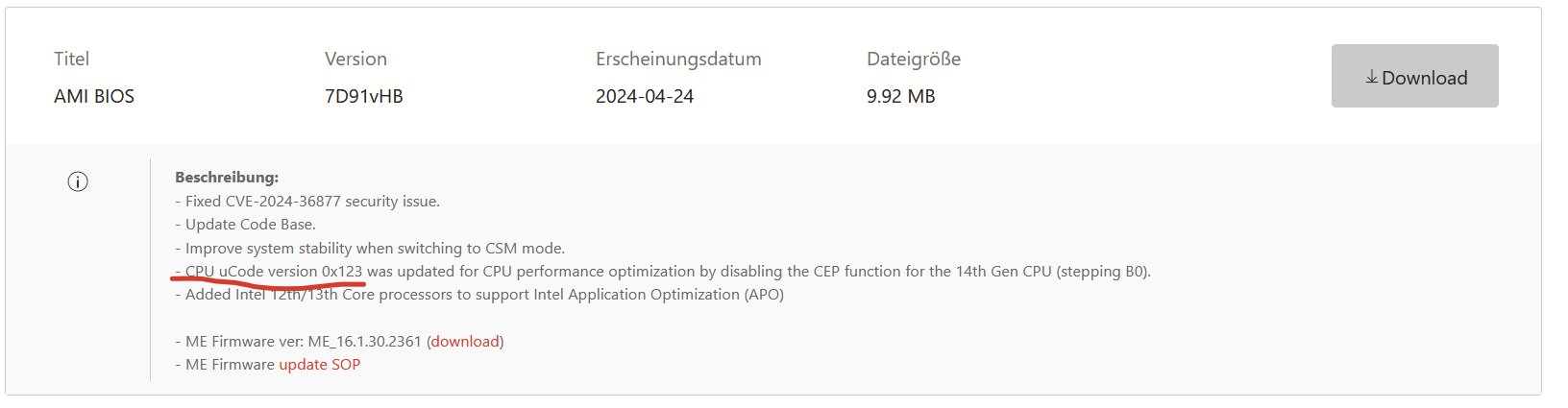Select the AMI BIOS title text
The height and width of the screenshot is (408, 1568).
[x=94, y=96]
